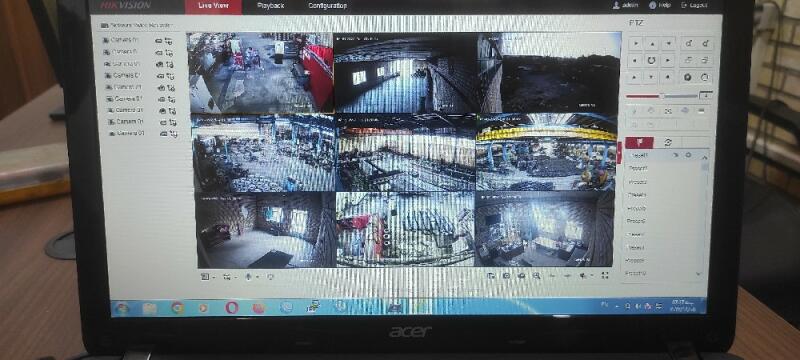Click the Logout link
This screenshot has width=800, height=360.
694,5
